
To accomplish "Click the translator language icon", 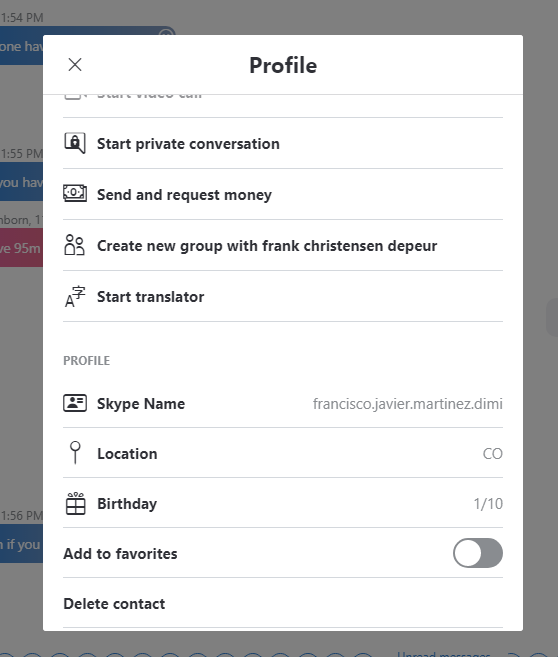I will [75, 297].
